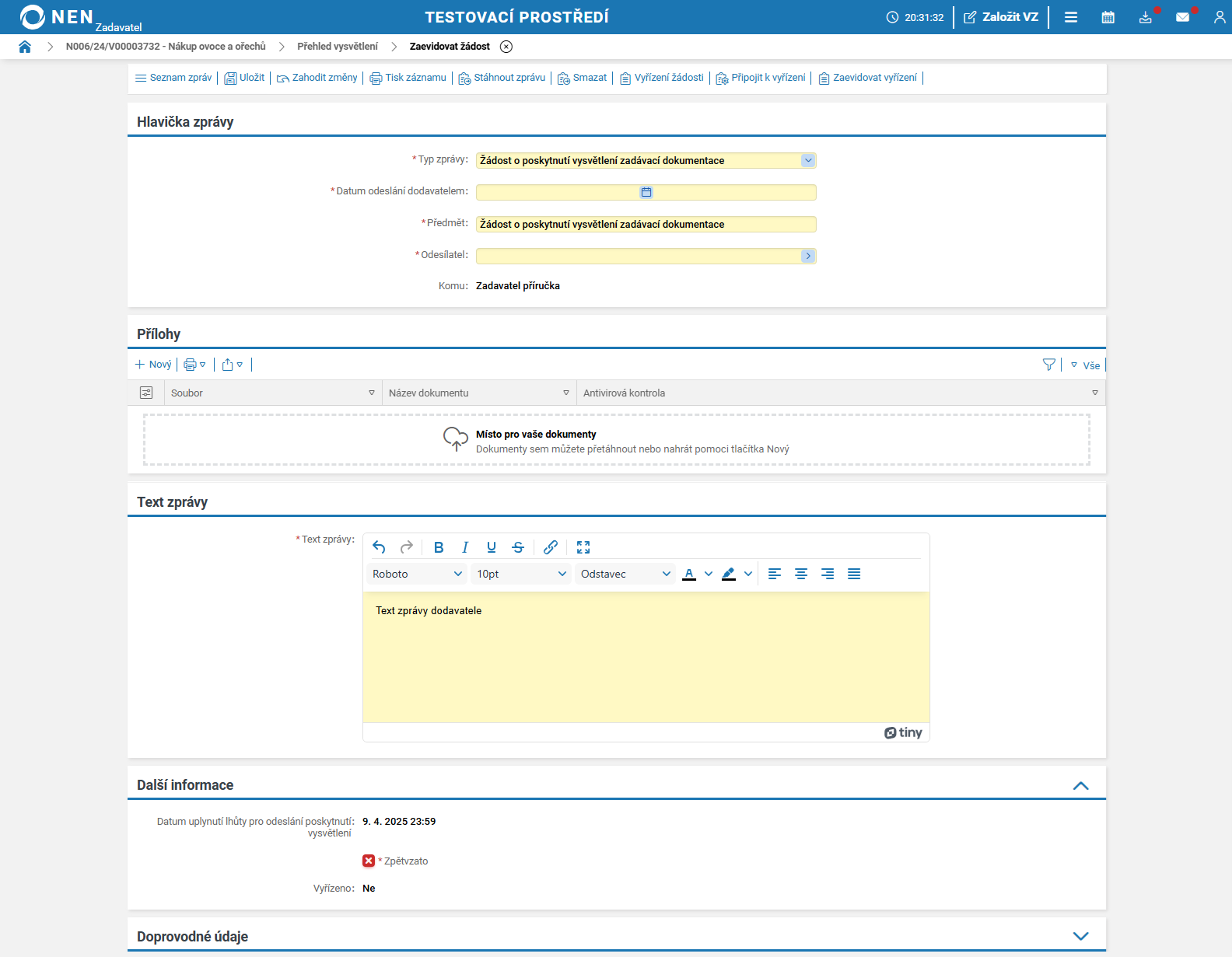This screenshot has height=957, width=1232.
Task: Open the text color picker
Action: (708, 574)
